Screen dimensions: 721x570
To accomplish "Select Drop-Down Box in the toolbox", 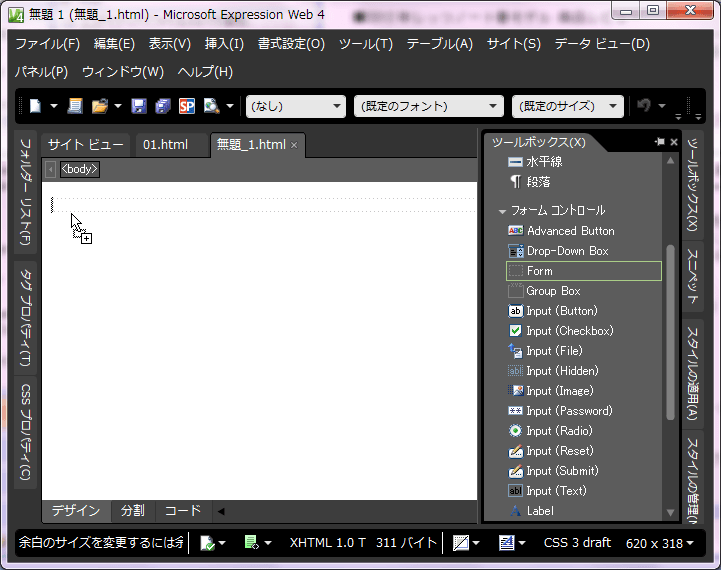I will (x=584, y=251).
